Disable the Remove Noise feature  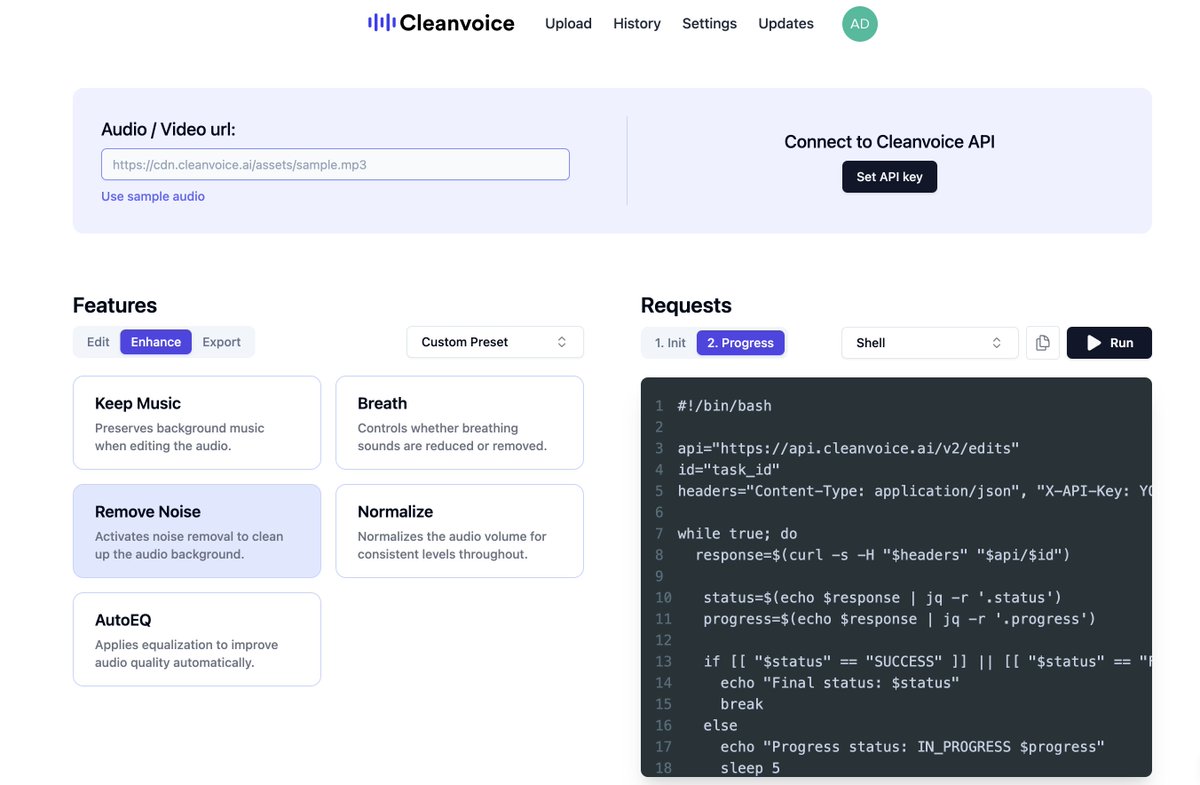[196, 531]
